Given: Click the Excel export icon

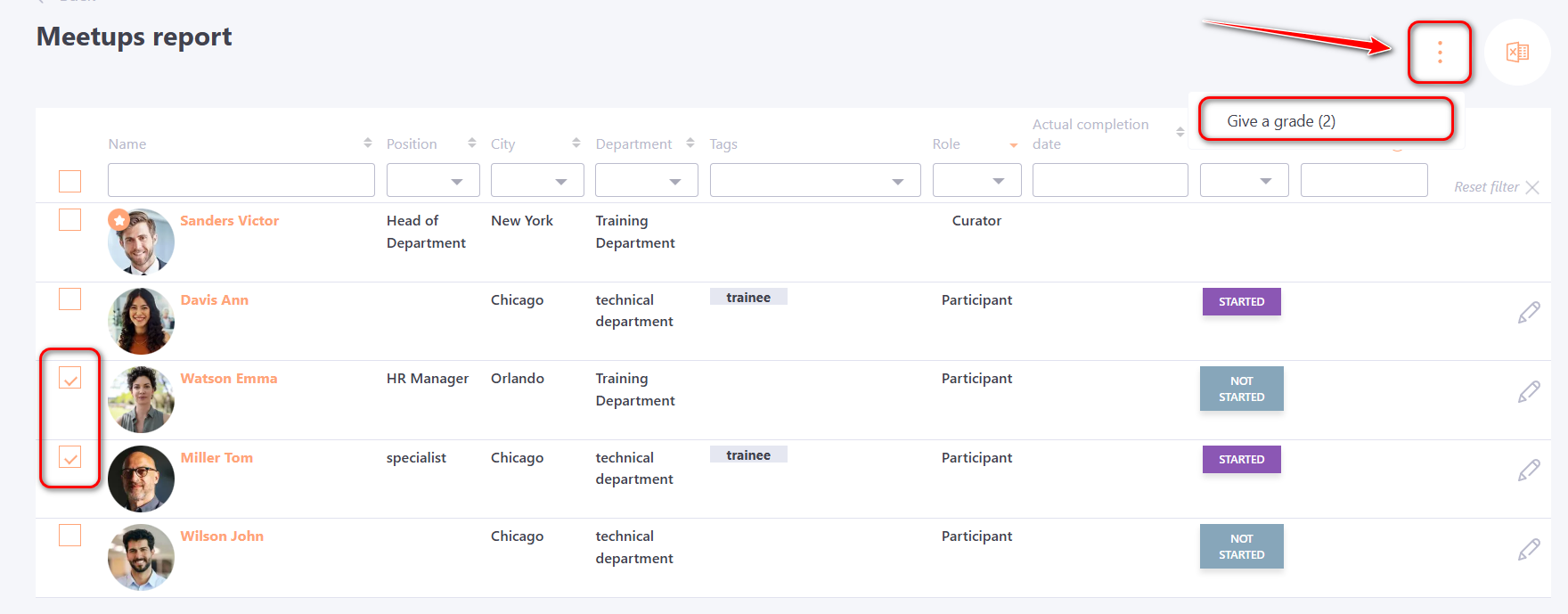Looking at the screenshot, I should pyautogui.click(x=1517, y=53).
